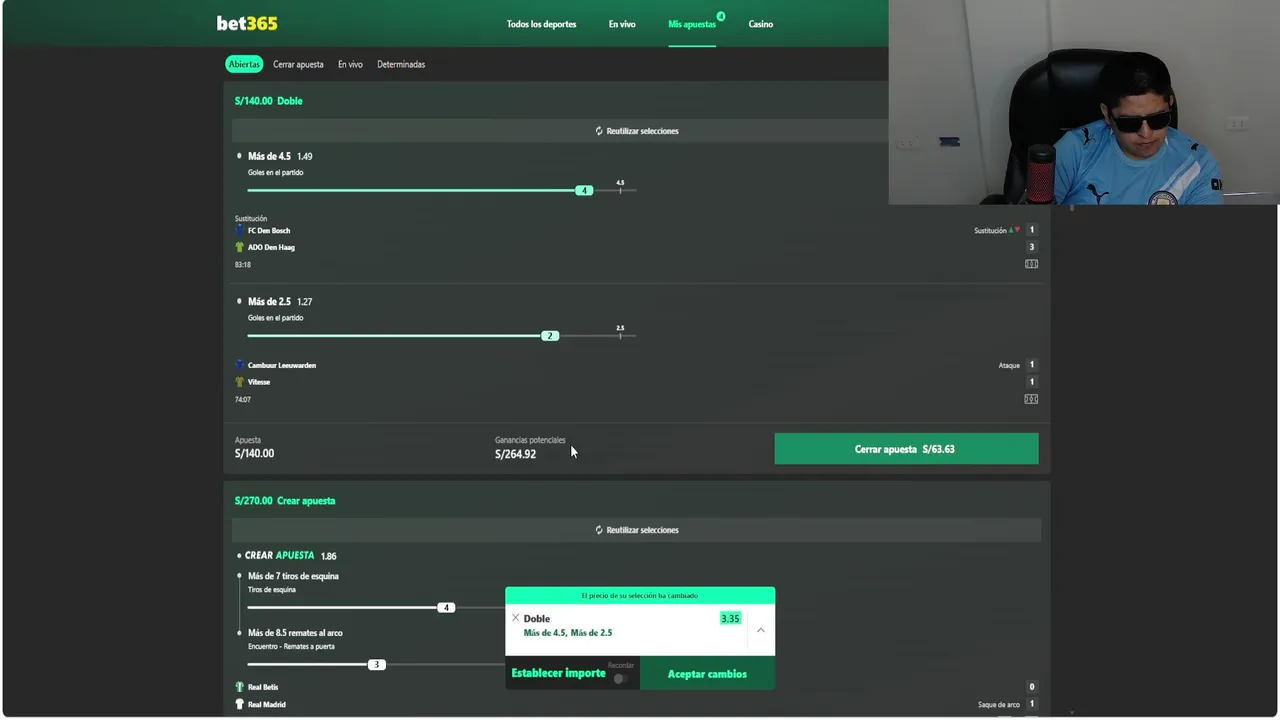Click Más de 7 tiros de esquina

pos(293,576)
